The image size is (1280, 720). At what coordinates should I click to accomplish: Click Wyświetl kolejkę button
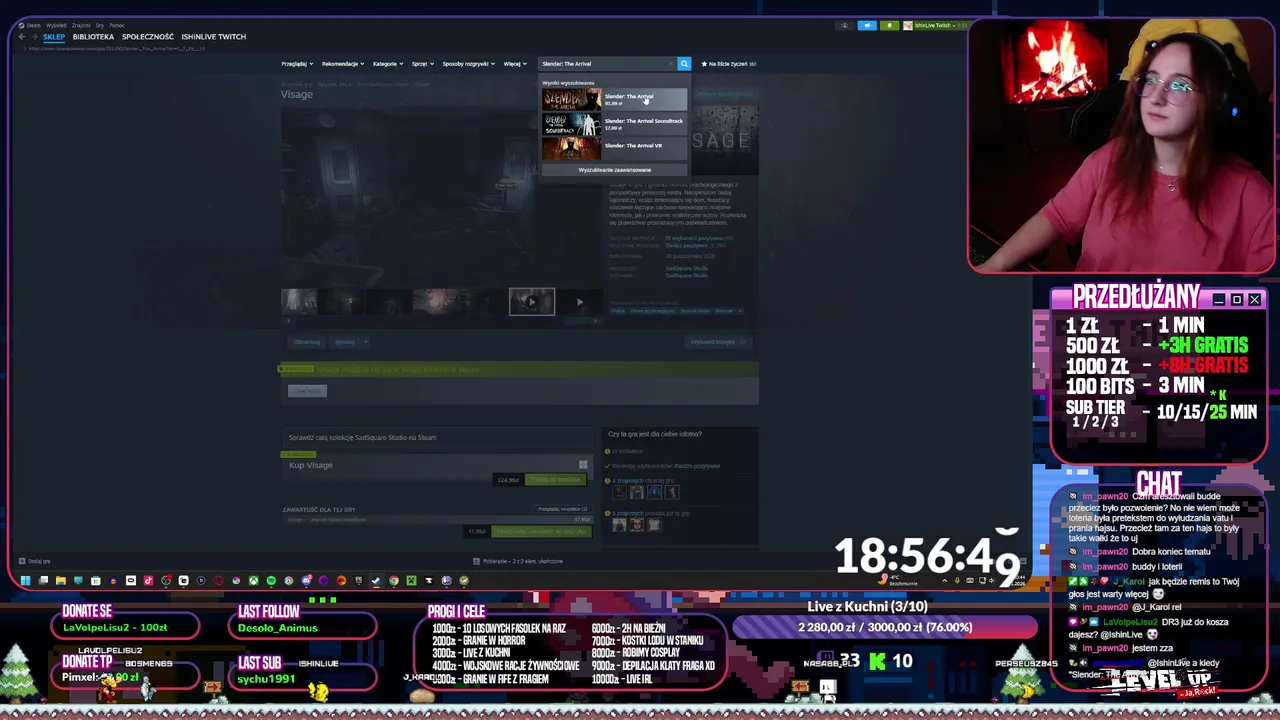(718, 342)
